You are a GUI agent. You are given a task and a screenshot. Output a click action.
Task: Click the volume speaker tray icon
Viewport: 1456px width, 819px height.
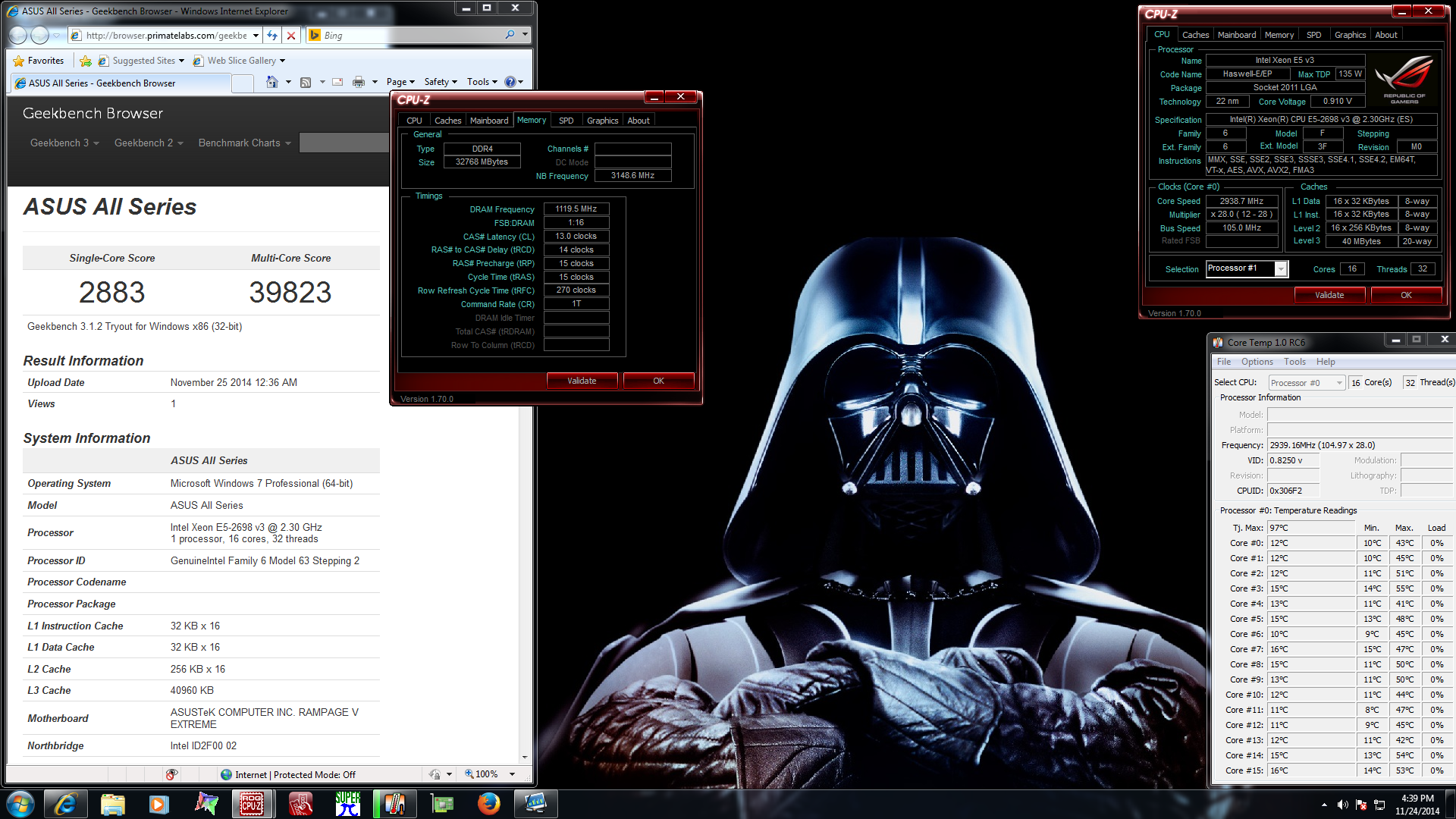(x=1342, y=805)
